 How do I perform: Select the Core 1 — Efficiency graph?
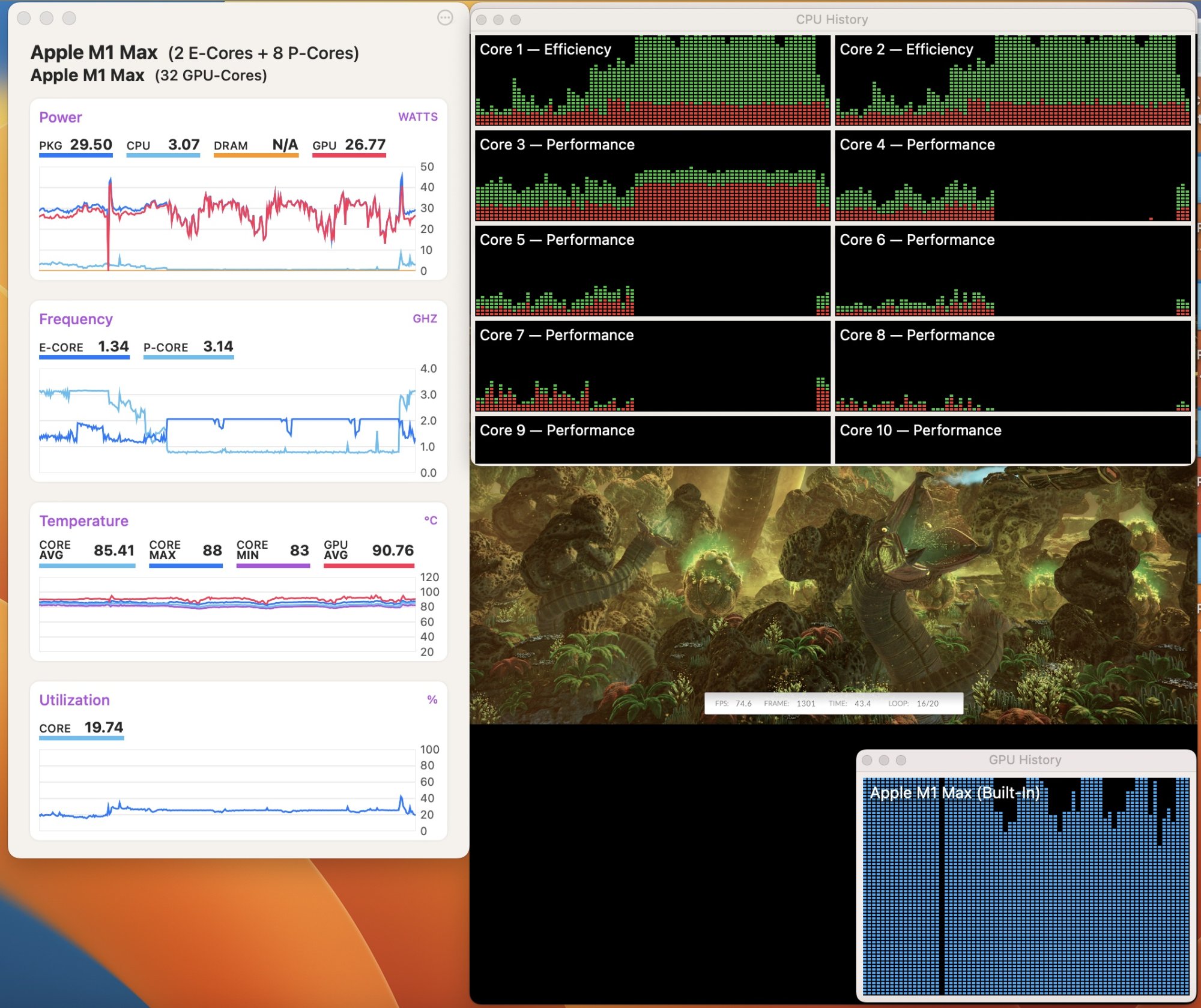click(653, 81)
